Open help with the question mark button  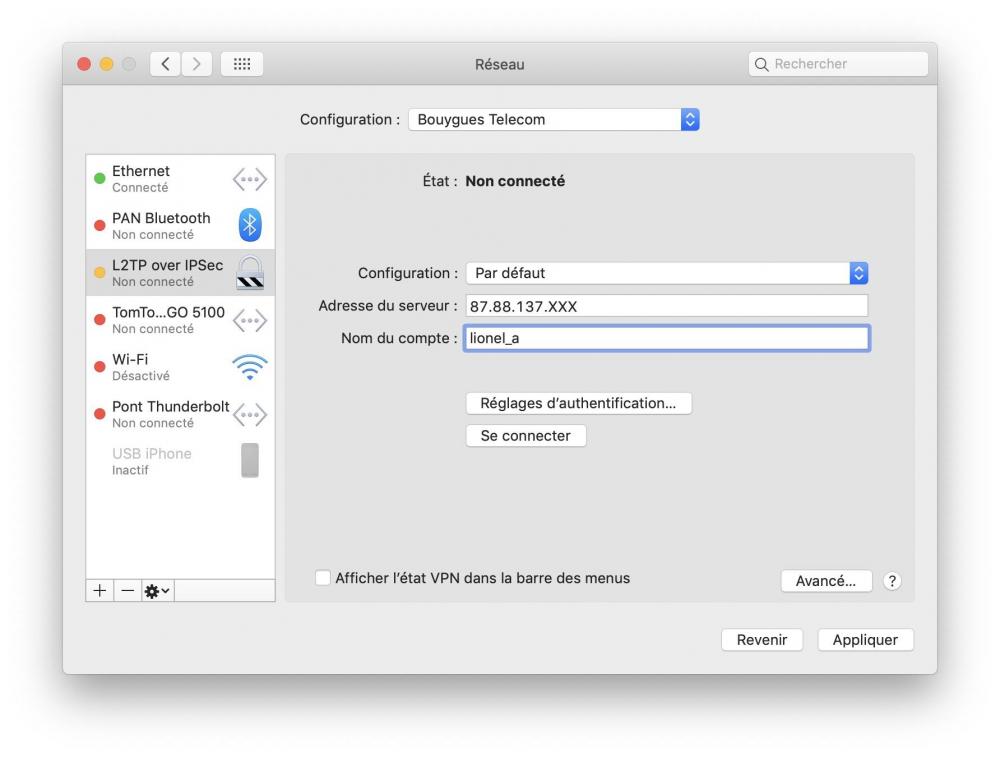[892, 581]
